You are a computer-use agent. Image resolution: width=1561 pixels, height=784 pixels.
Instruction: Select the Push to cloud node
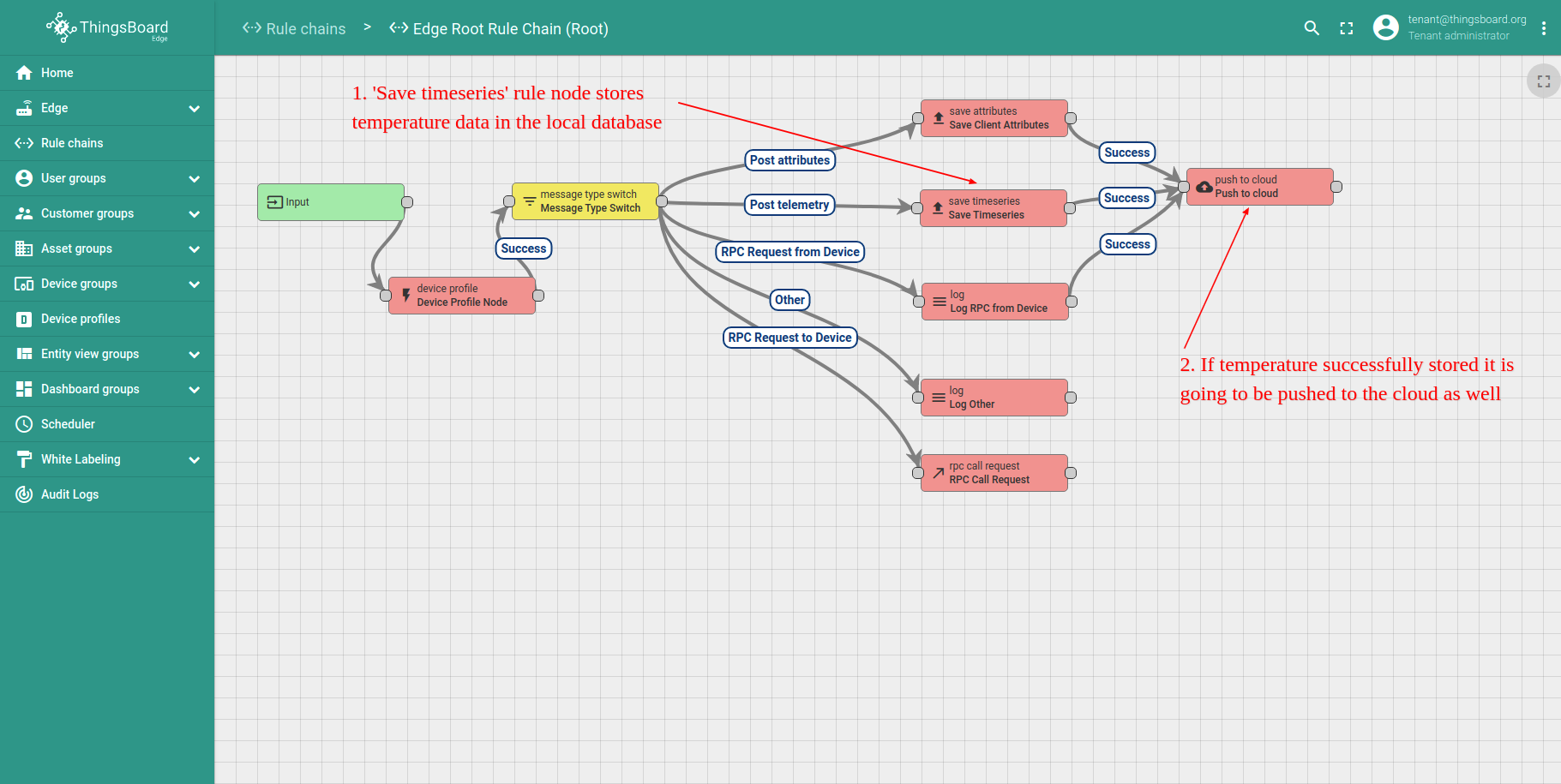pos(1260,187)
